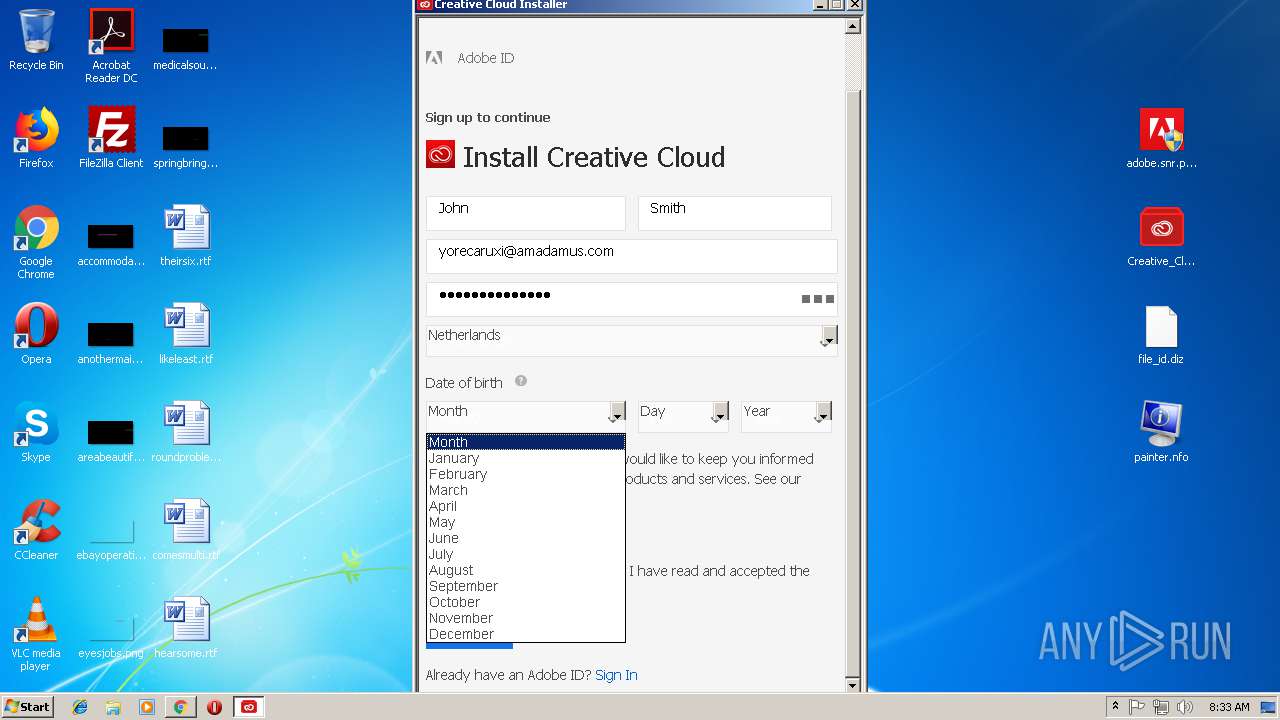Choose April from month list
1280x720 pixels.
coord(526,506)
